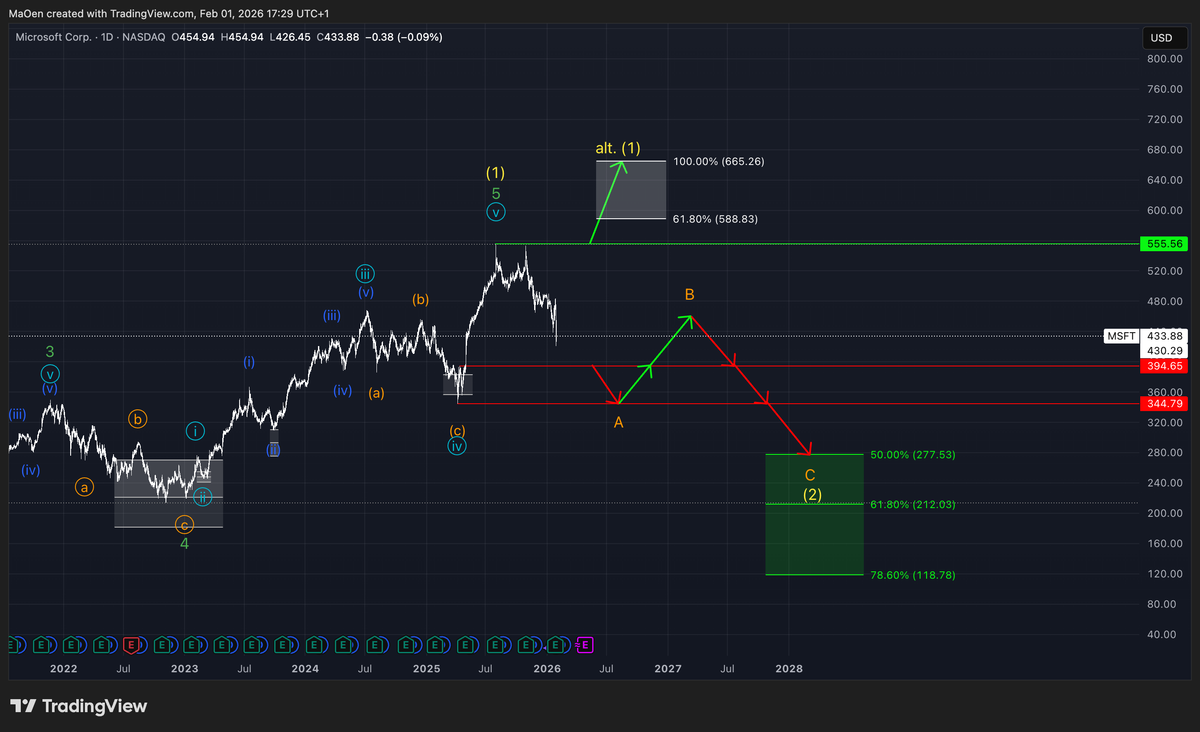This screenshot has width=1200, height=732.
Task: Click the TradingView logo in the footer
Action: click(22, 706)
